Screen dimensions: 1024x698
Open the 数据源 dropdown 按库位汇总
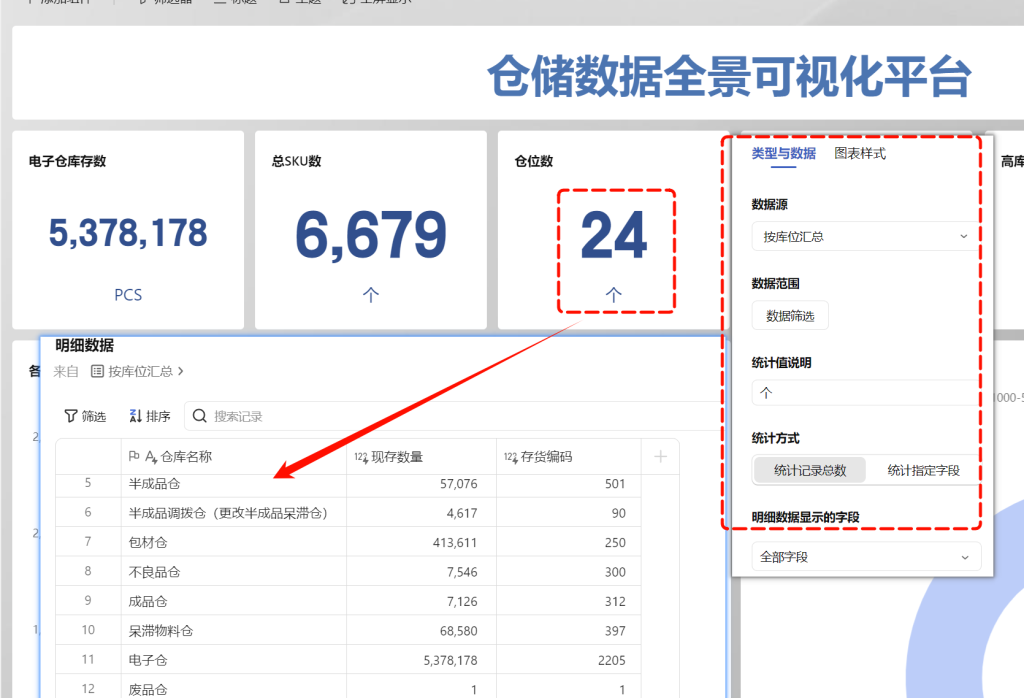pos(865,236)
